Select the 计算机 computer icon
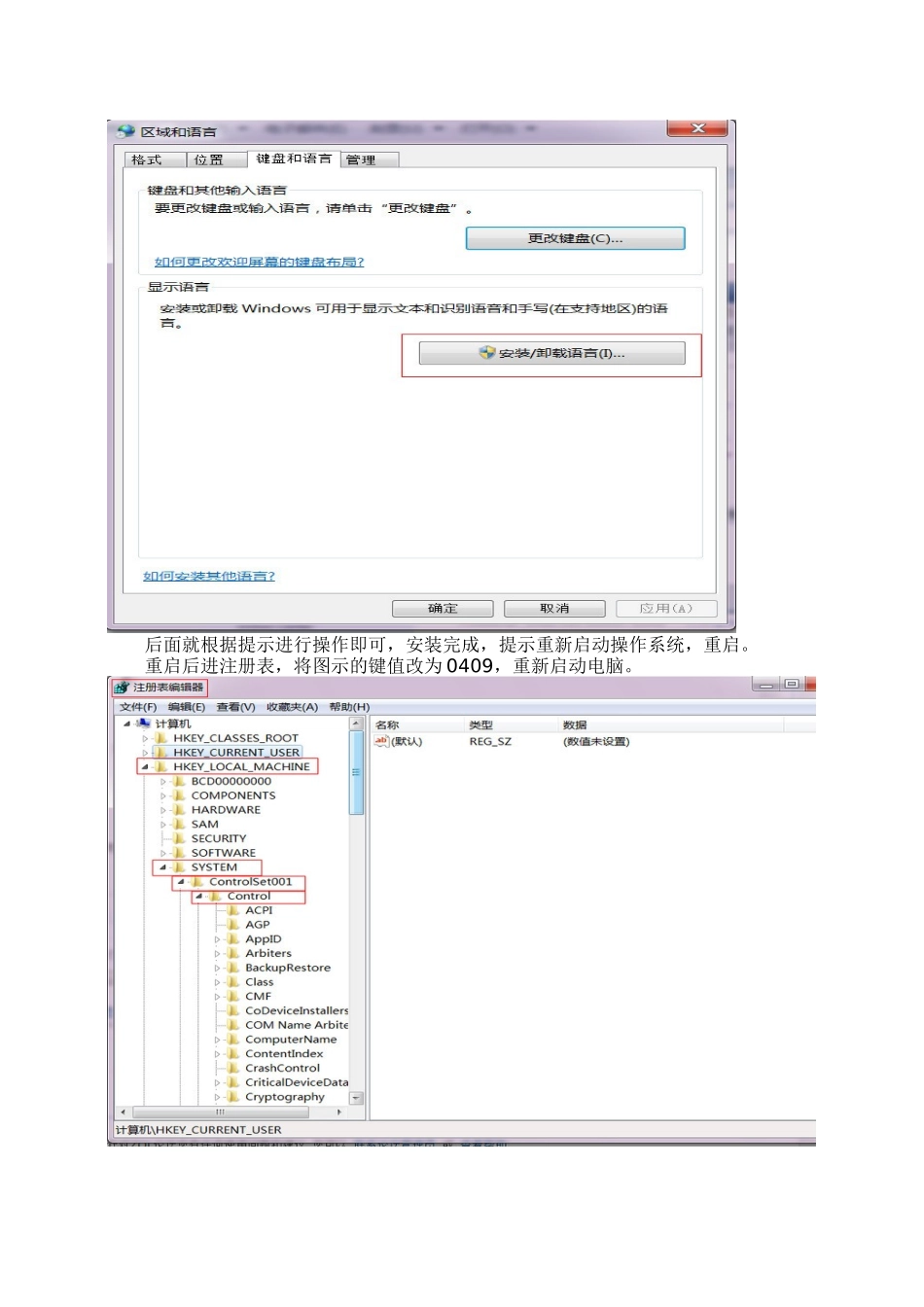 tap(144, 724)
